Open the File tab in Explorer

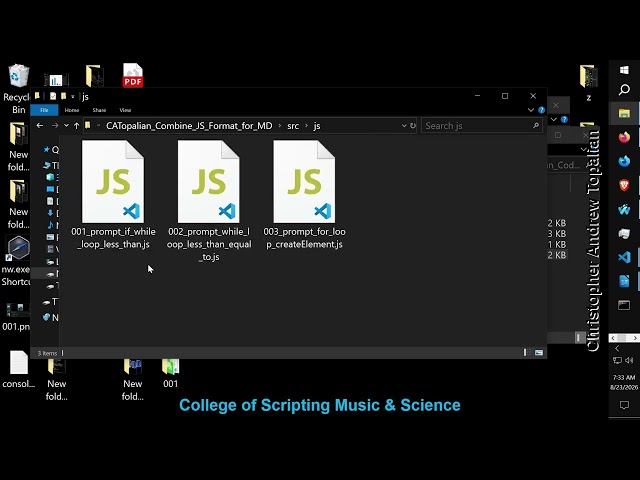tap(44, 110)
